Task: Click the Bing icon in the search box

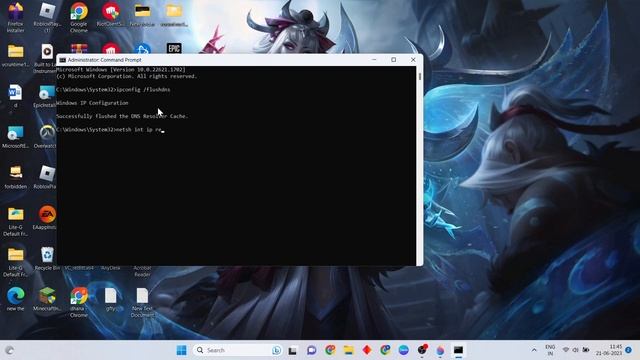Action: tap(277, 350)
